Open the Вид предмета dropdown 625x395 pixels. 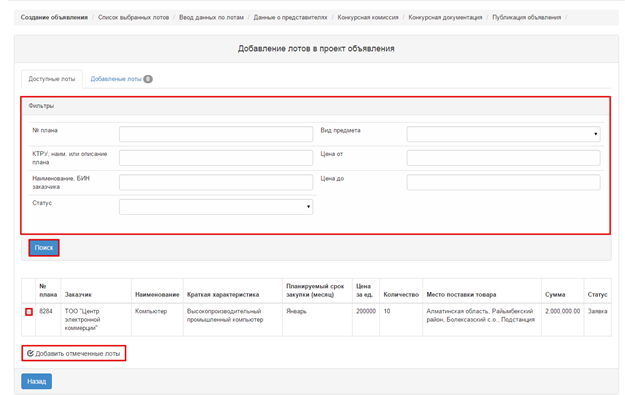(503, 134)
